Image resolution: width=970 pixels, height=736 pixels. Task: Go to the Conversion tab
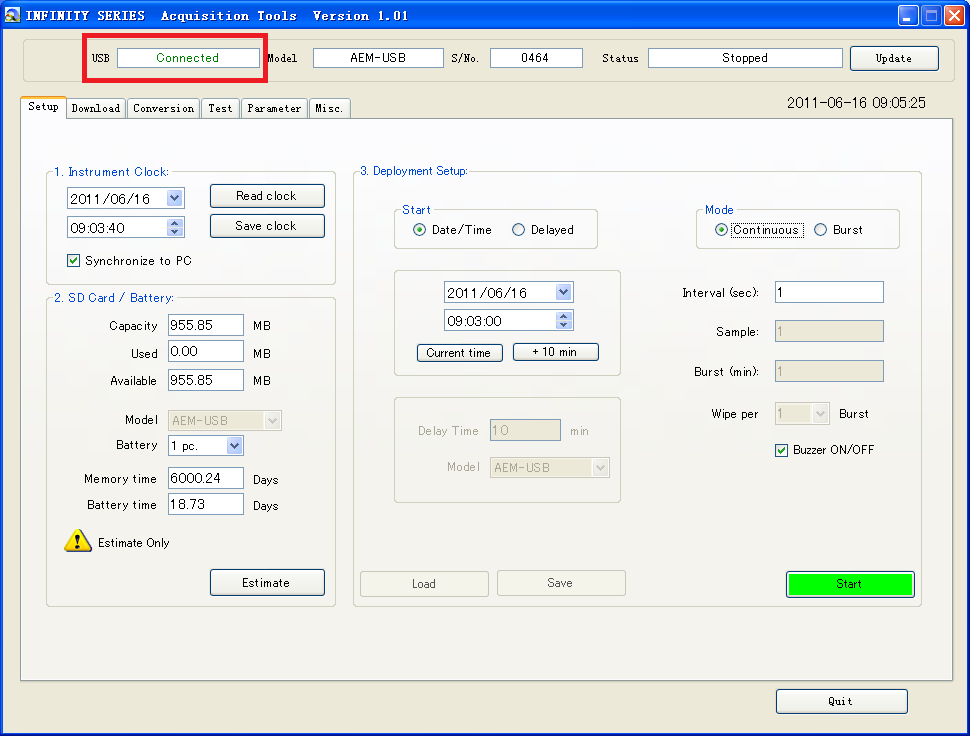(163, 108)
